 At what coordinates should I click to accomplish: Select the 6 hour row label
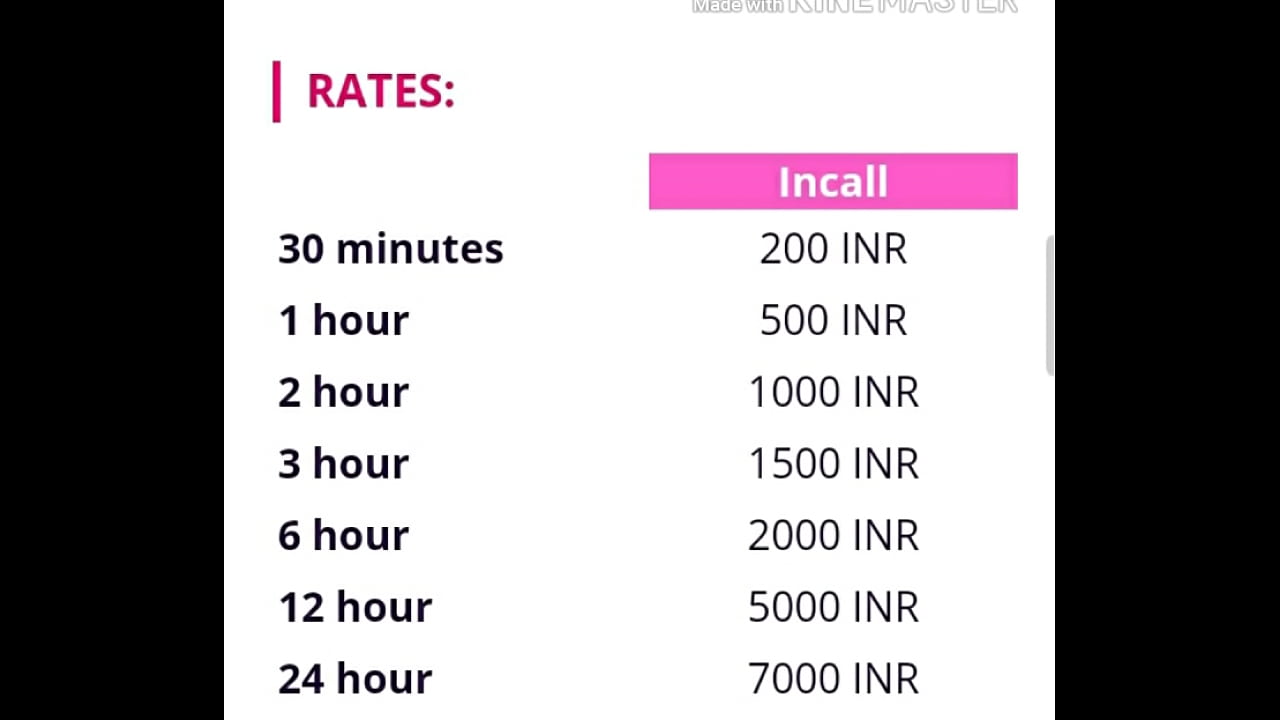[x=343, y=536]
